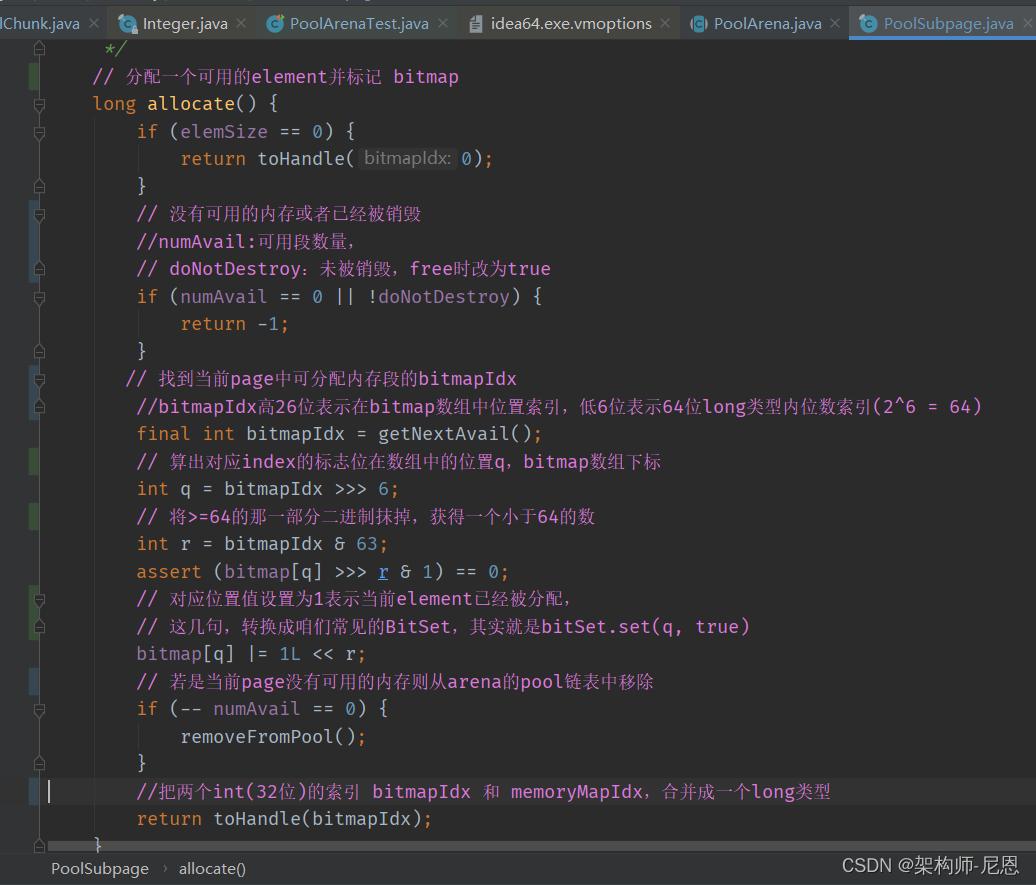Switch to the PoolArena.java tab

767,23
